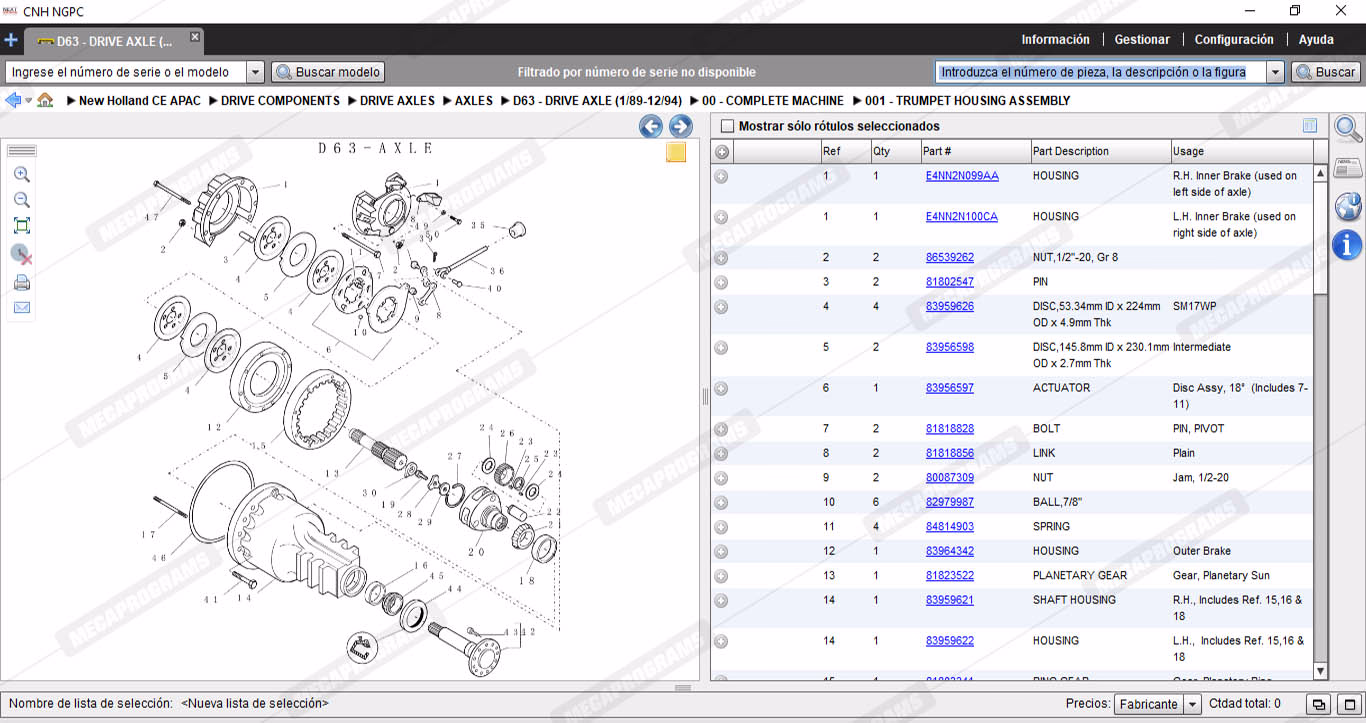This screenshot has height=723, width=1366.
Task: Toggle the plus button for the BOLT row
Action: [721, 429]
